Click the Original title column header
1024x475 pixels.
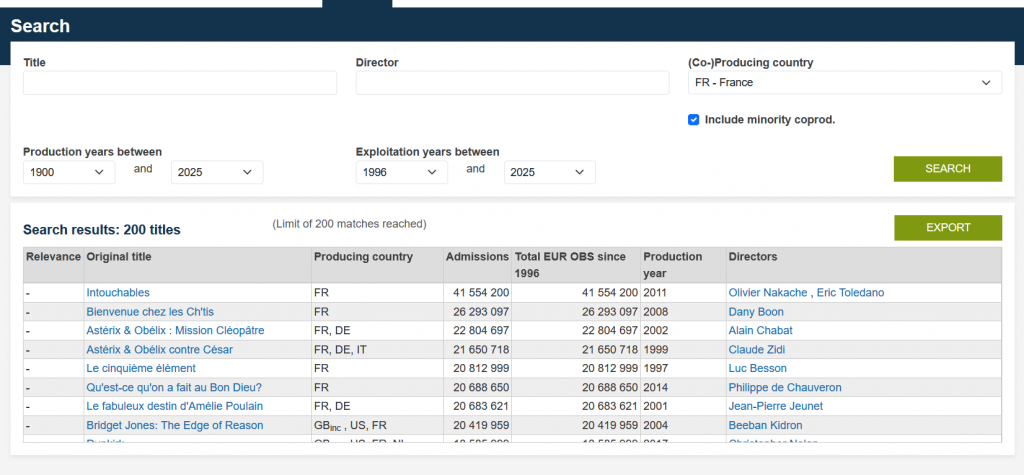point(119,257)
